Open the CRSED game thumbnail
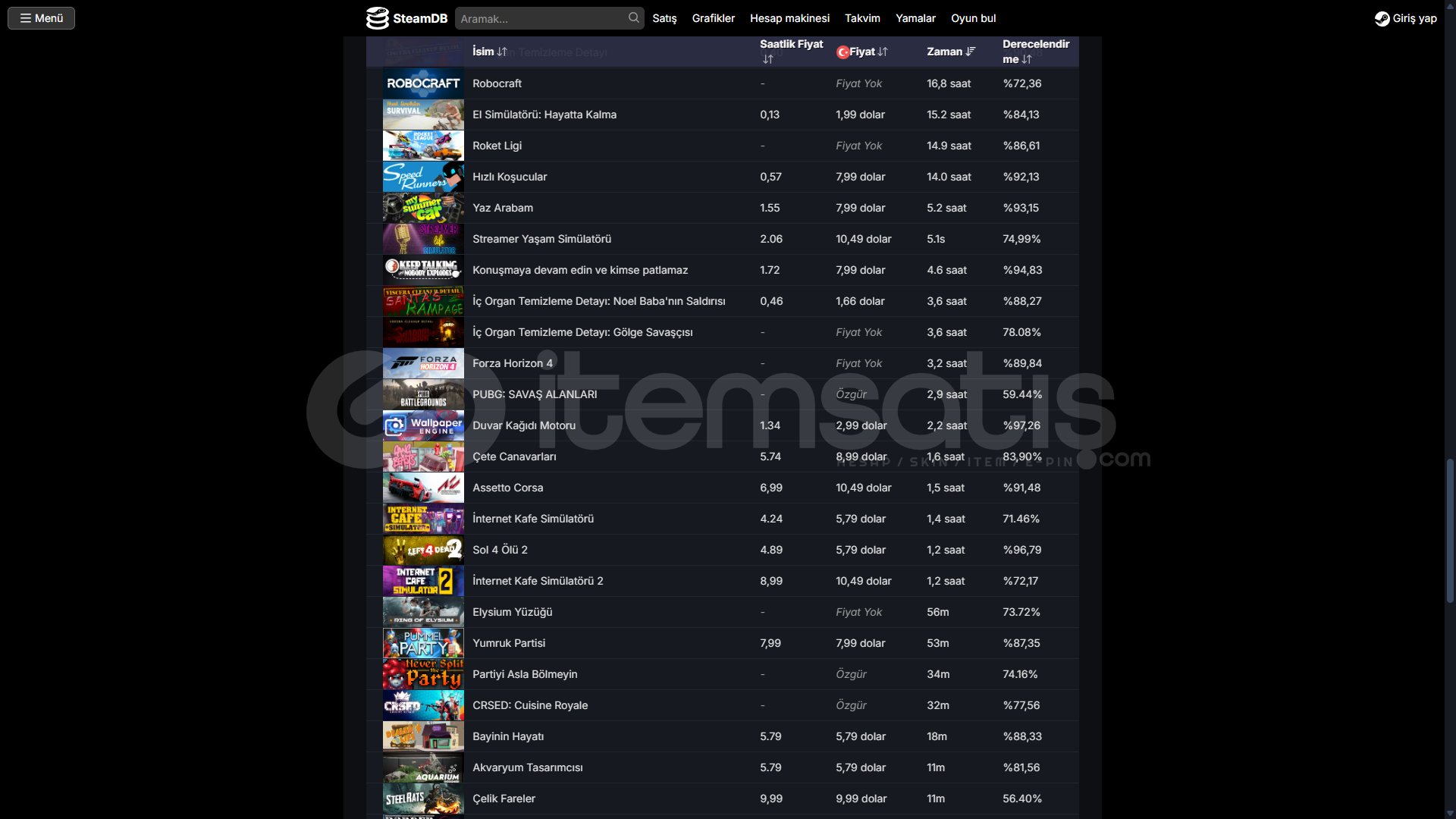 423,705
